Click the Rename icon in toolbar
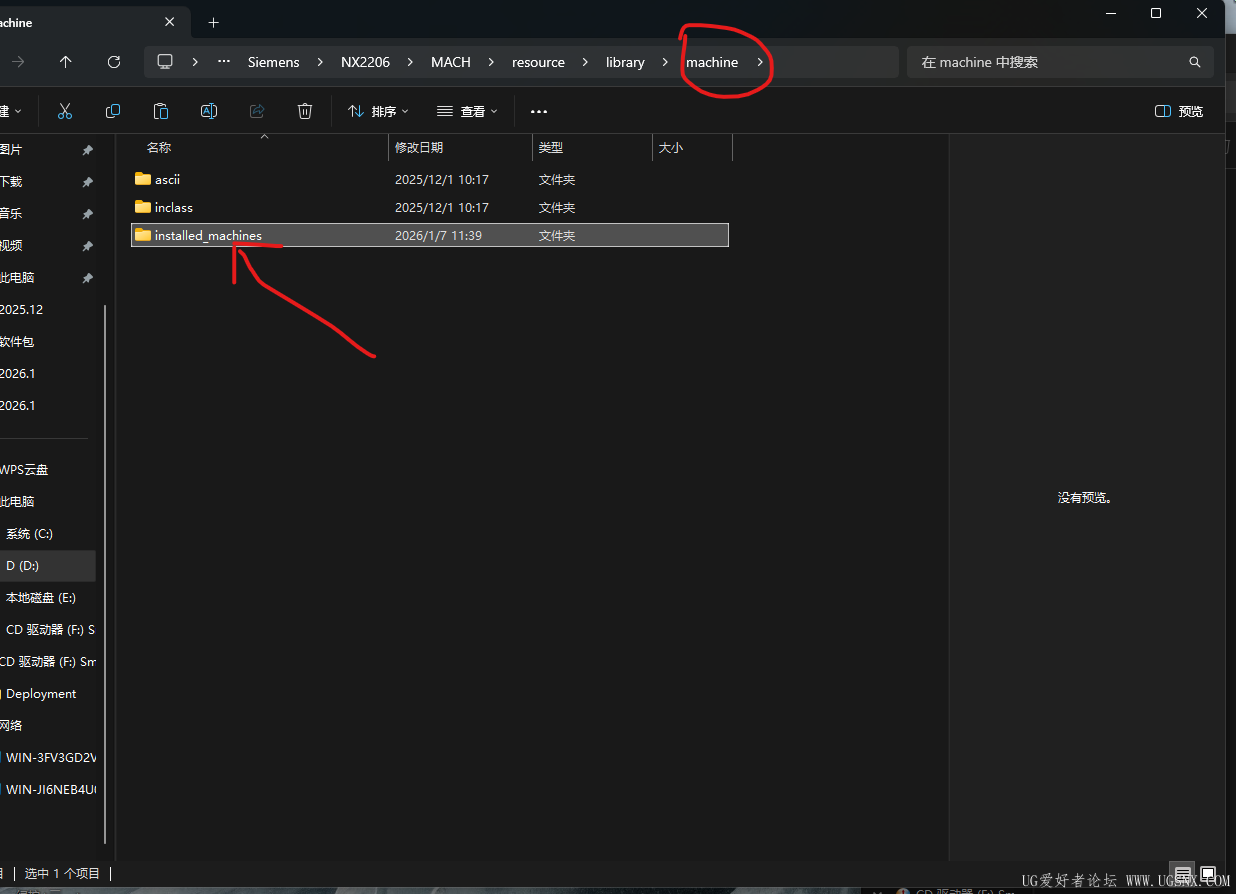Viewport: 1236px width, 894px height. (209, 111)
